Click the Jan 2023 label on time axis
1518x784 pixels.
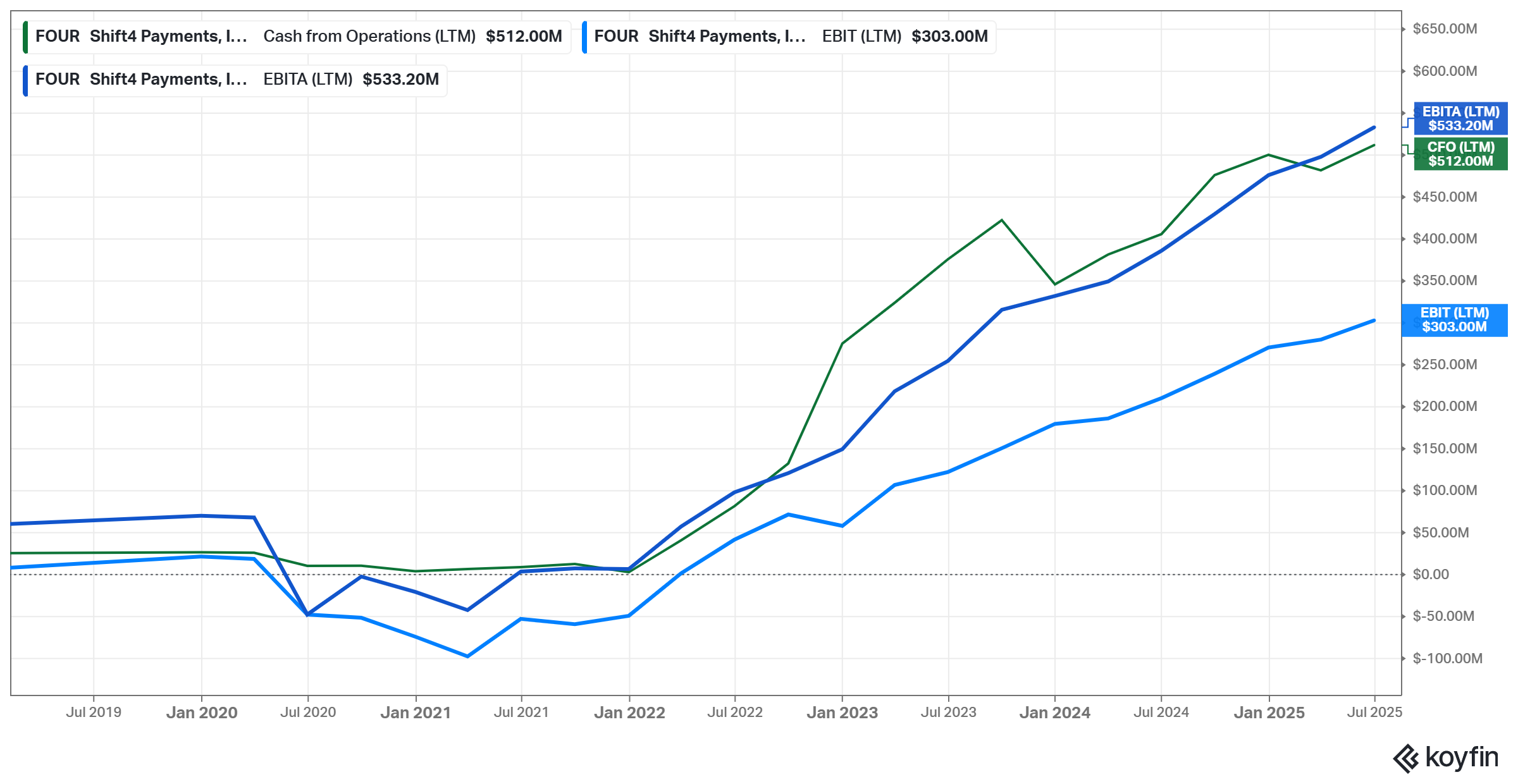point(842,713)
